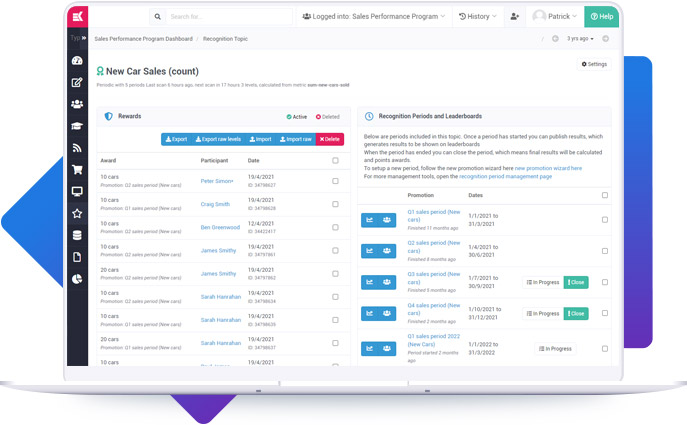Select all rewards with the header checkbox

(335, 160)
